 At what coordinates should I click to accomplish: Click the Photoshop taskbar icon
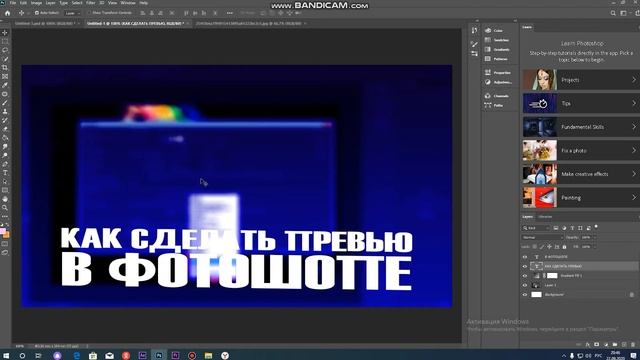pos(159,356)
